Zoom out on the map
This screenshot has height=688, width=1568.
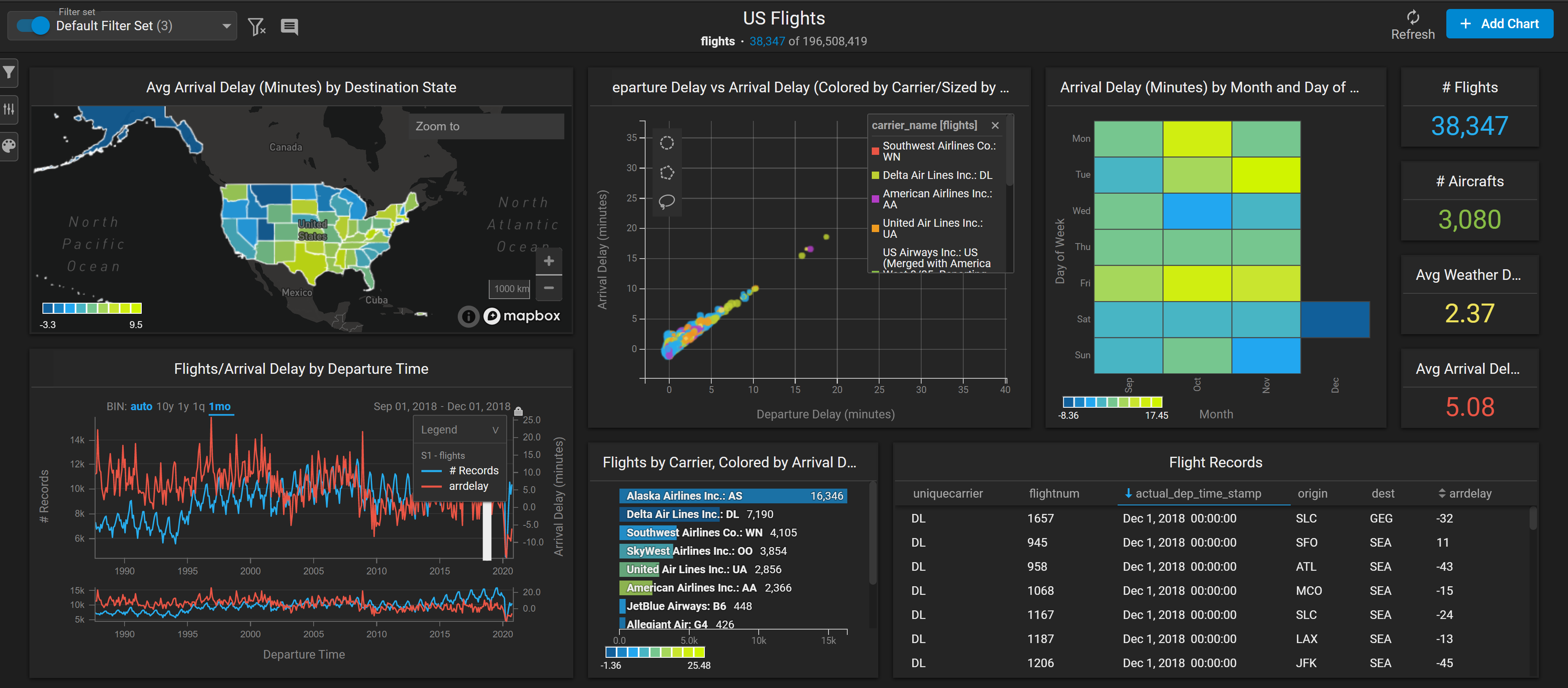coord(548,287)
